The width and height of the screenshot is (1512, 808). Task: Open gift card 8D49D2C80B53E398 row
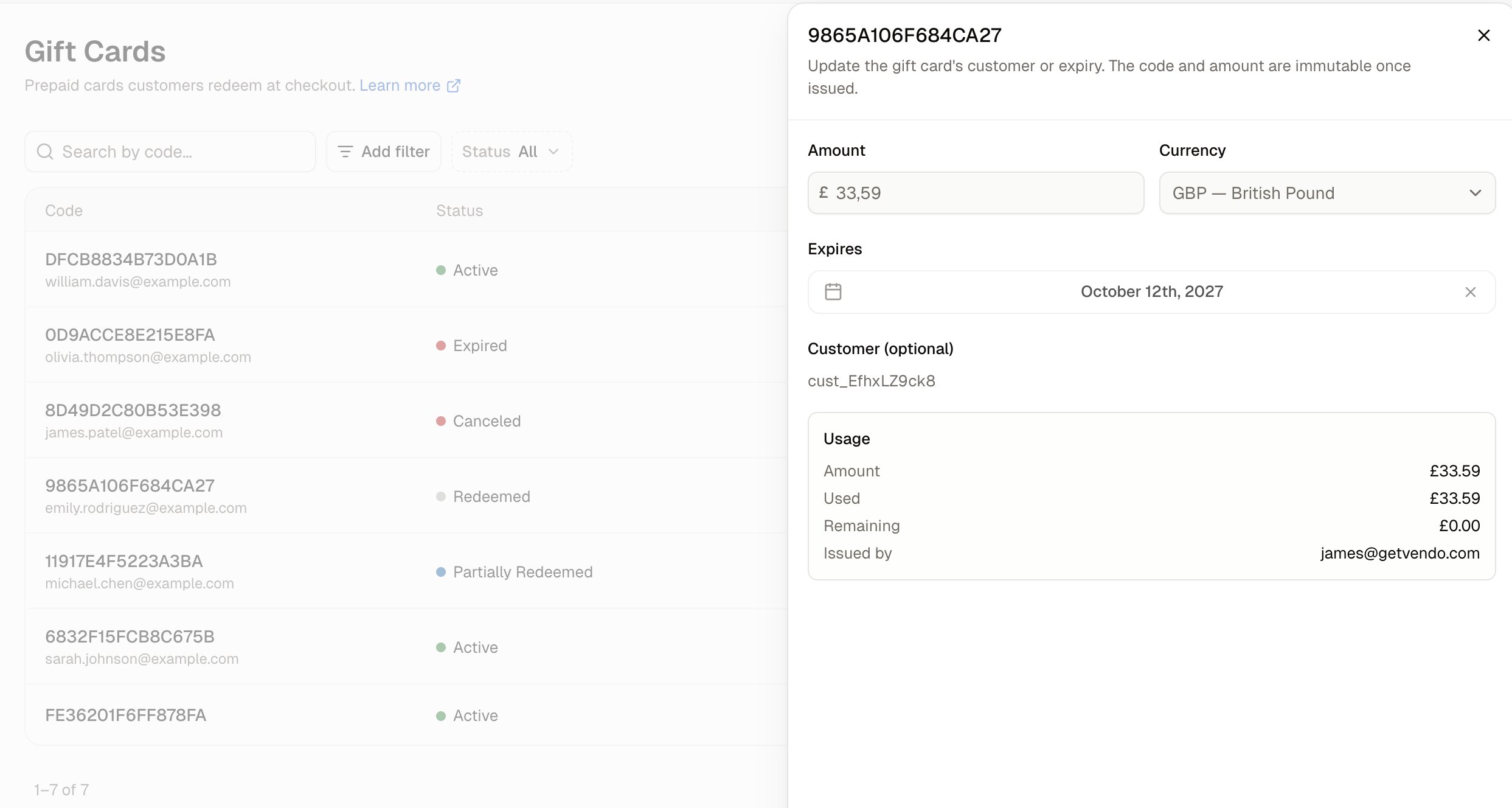(406, 420)
